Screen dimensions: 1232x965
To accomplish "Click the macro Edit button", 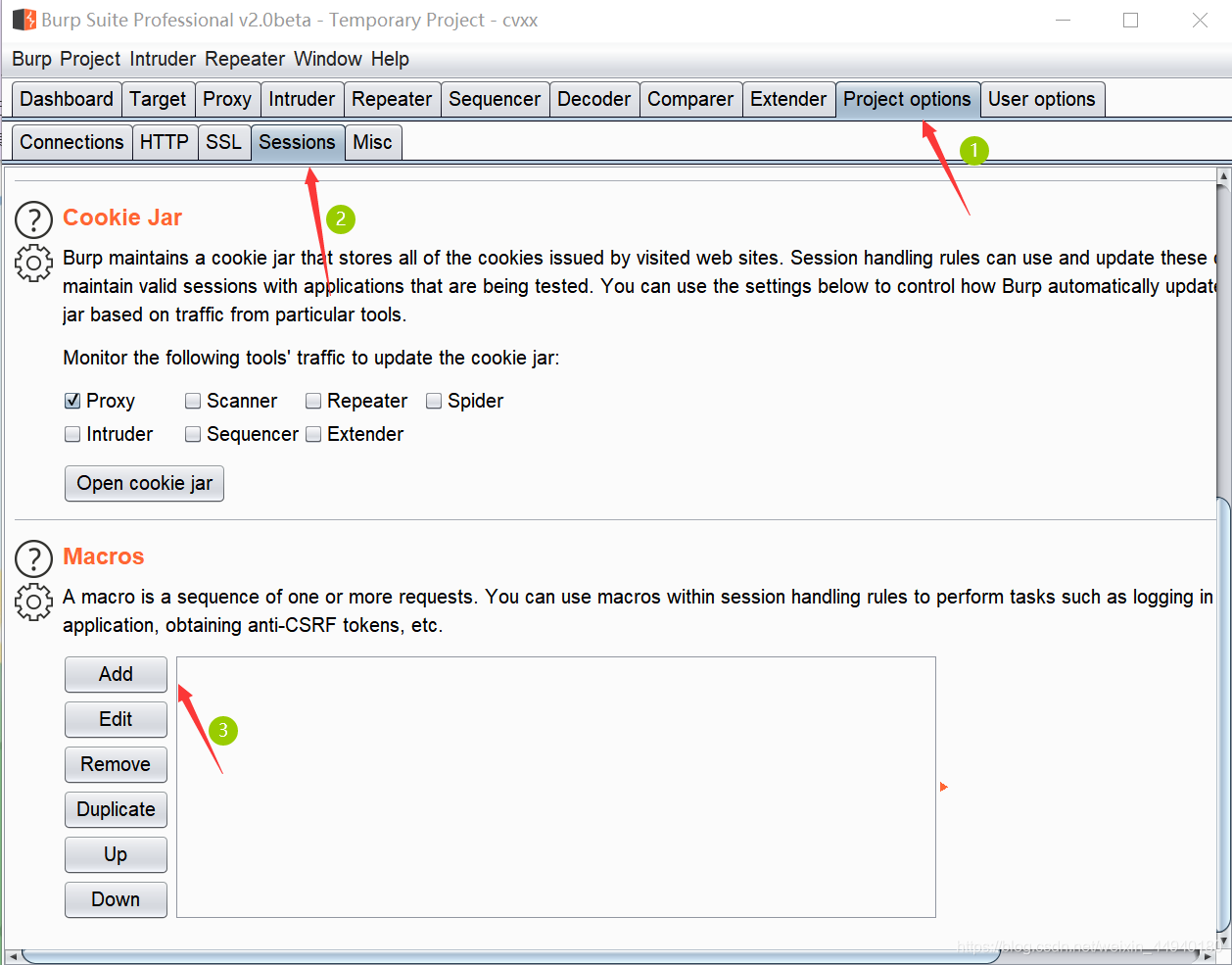I will coord(116,719).
